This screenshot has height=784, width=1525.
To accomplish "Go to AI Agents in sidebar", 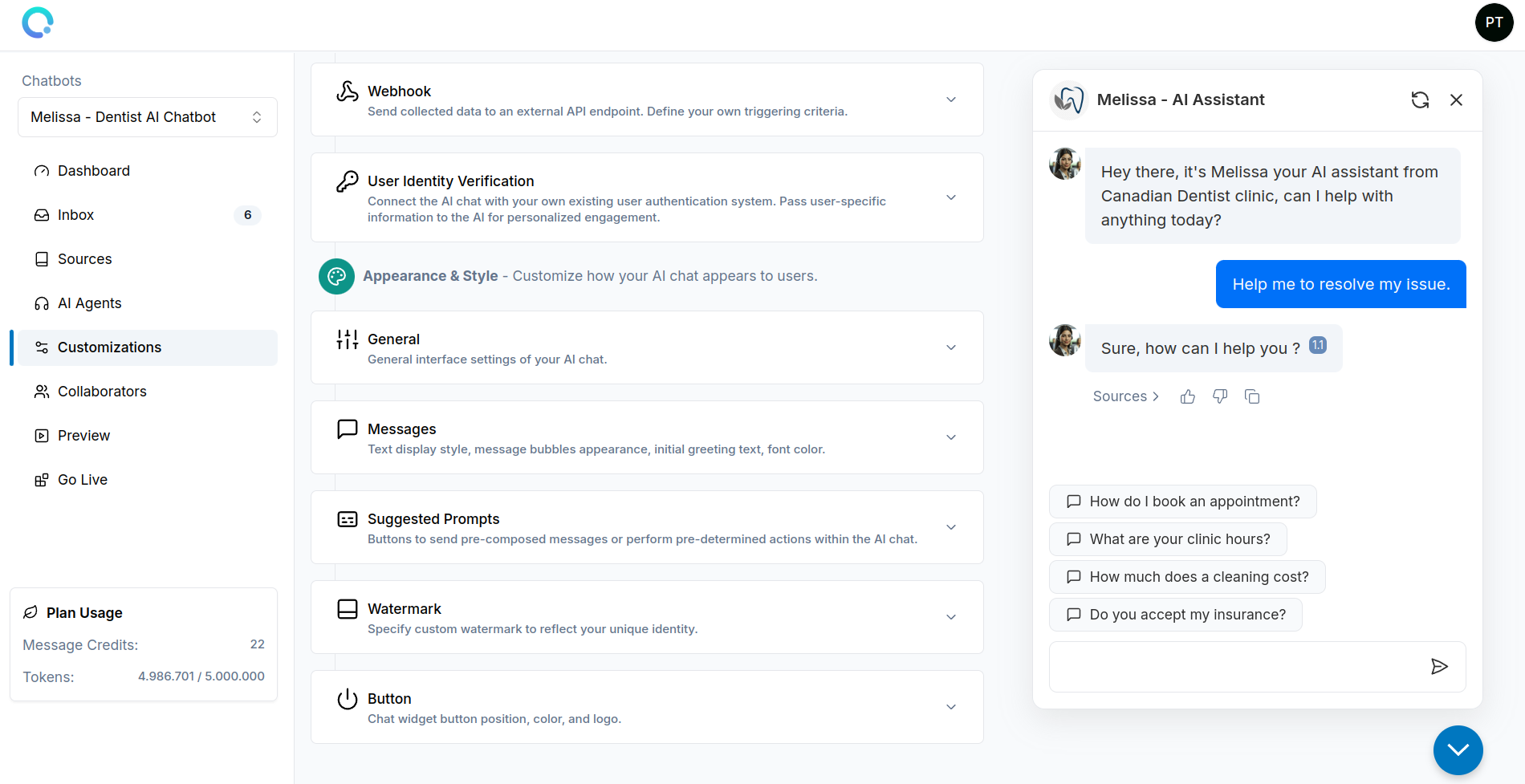I will (89, 303).
